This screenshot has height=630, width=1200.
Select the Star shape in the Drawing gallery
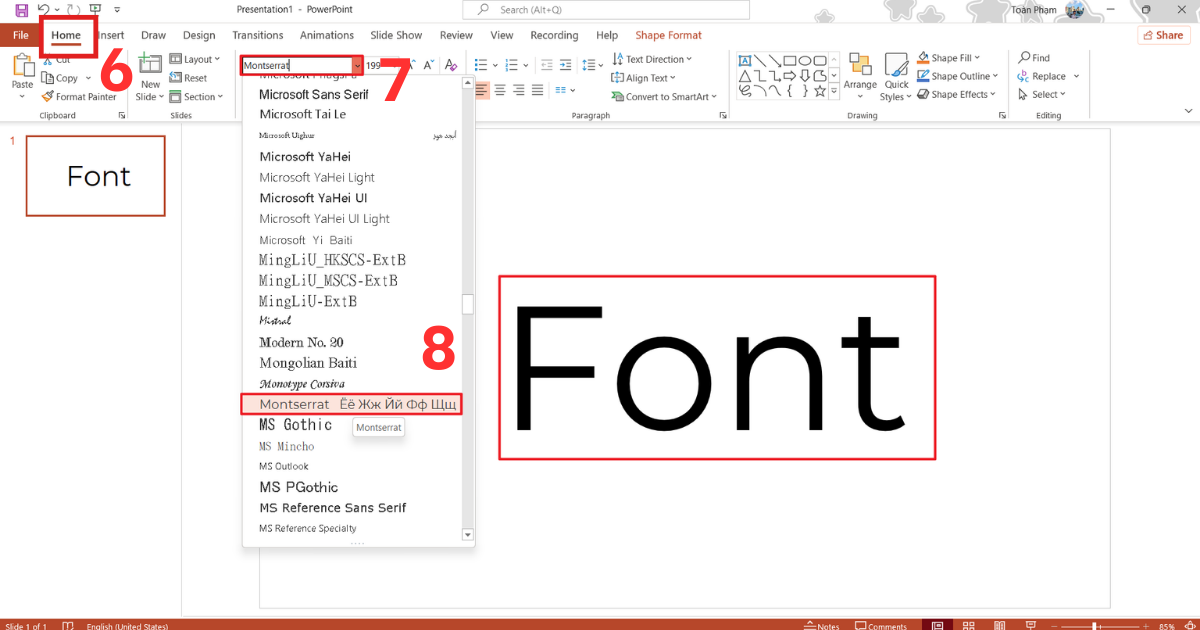[x=820, y=91]
